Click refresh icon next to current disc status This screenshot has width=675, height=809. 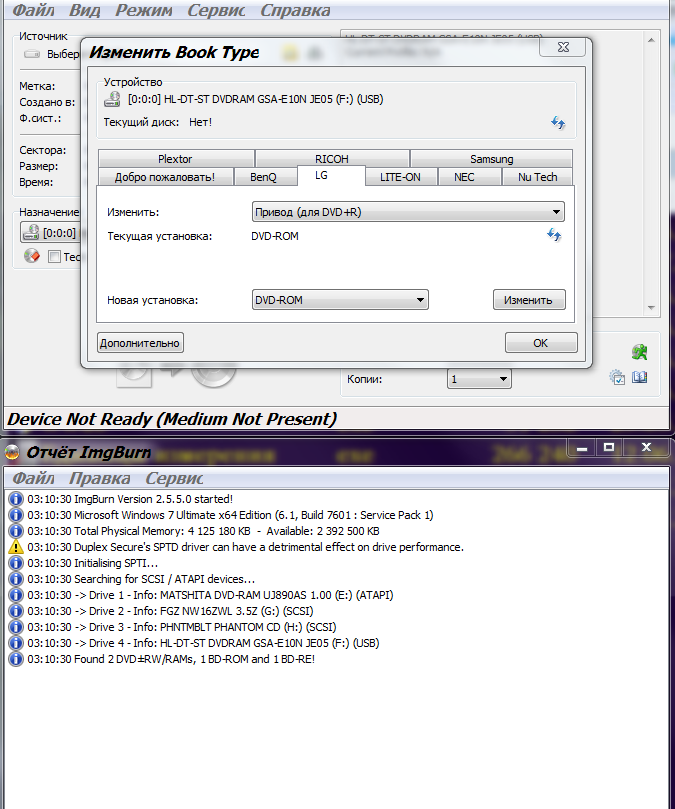point(558,122)
